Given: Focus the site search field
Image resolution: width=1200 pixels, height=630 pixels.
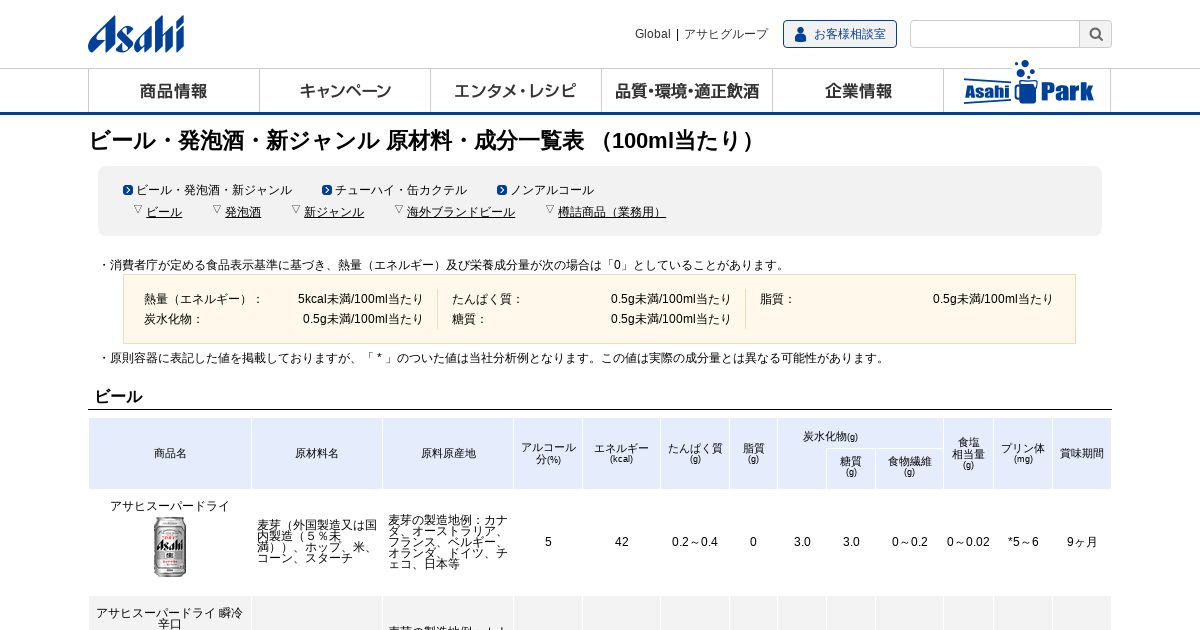Looking at the screenshot, I should 995,34.
